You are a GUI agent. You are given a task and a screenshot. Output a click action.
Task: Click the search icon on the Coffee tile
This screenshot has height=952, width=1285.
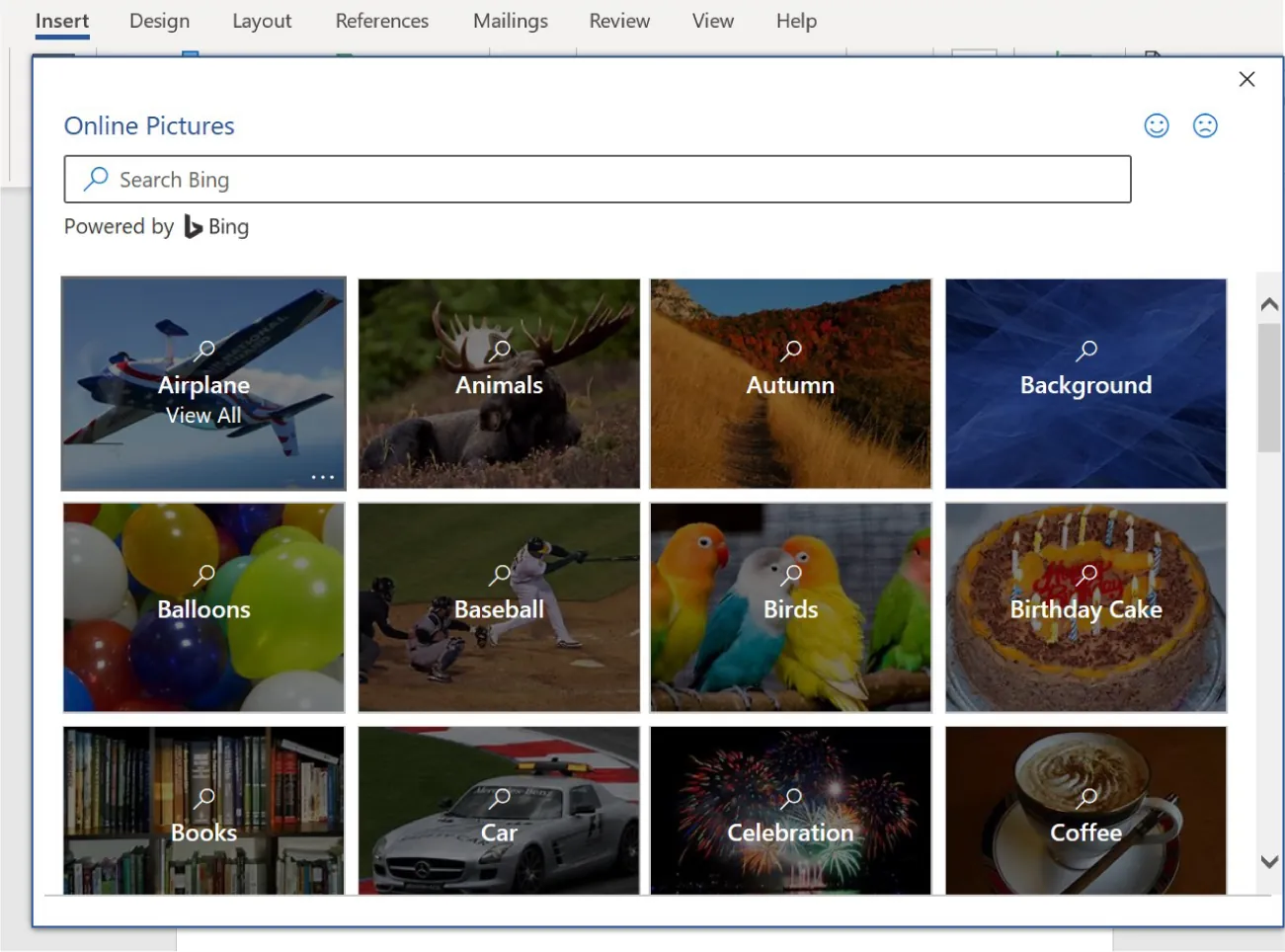coord(1086,798)
